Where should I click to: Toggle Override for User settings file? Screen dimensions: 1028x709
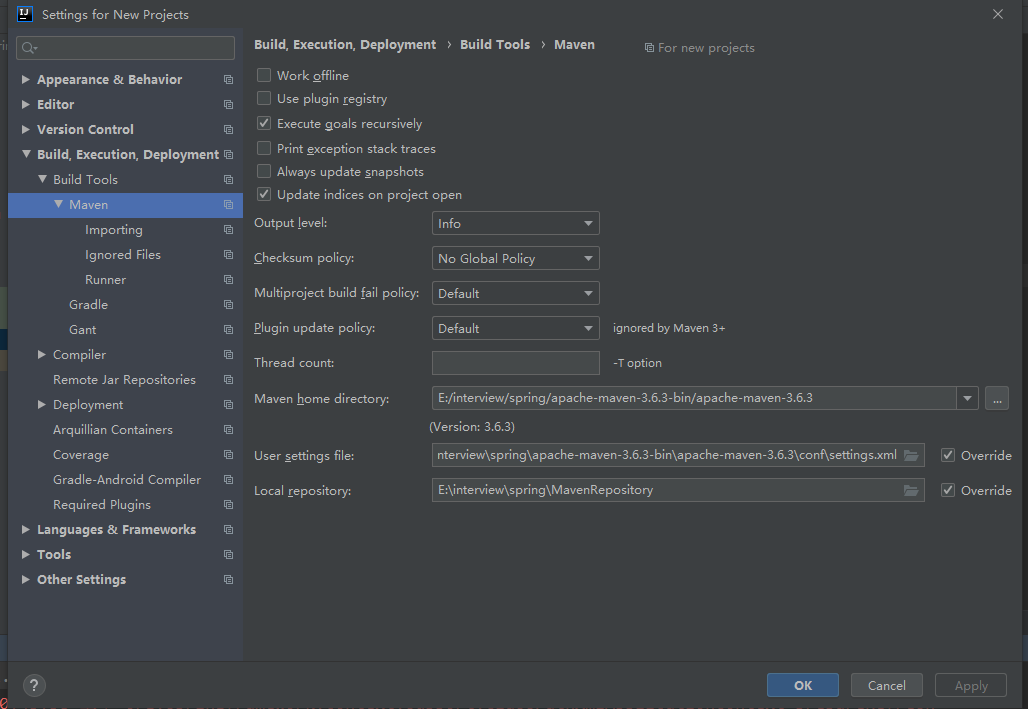(947, 455)
